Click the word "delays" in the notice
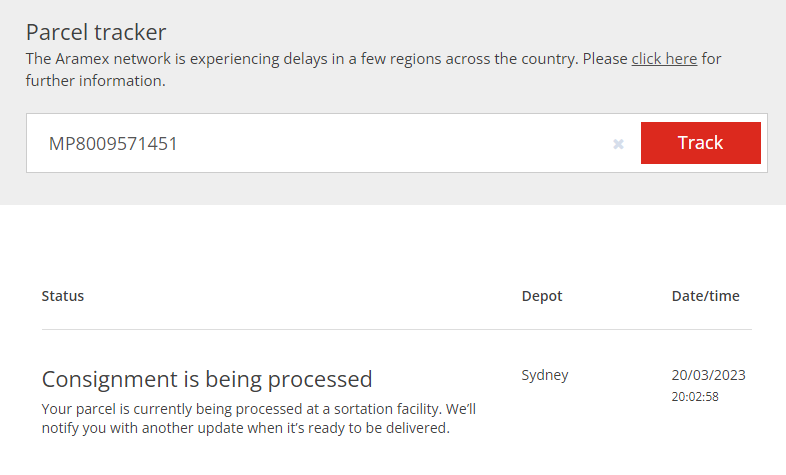This screenshot has width=786, height=475. tap(324, 59)
